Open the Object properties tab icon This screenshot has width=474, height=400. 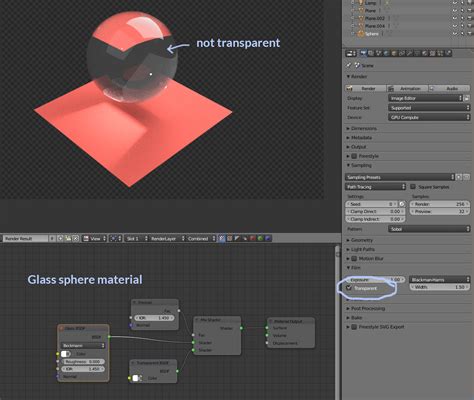coord(394,53)
